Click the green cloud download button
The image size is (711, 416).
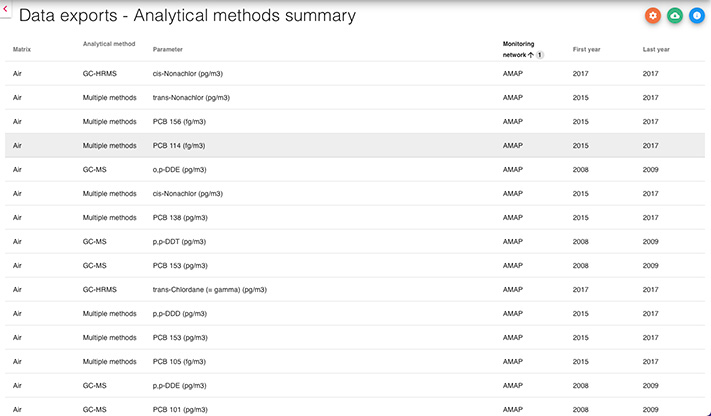[675, 16]
